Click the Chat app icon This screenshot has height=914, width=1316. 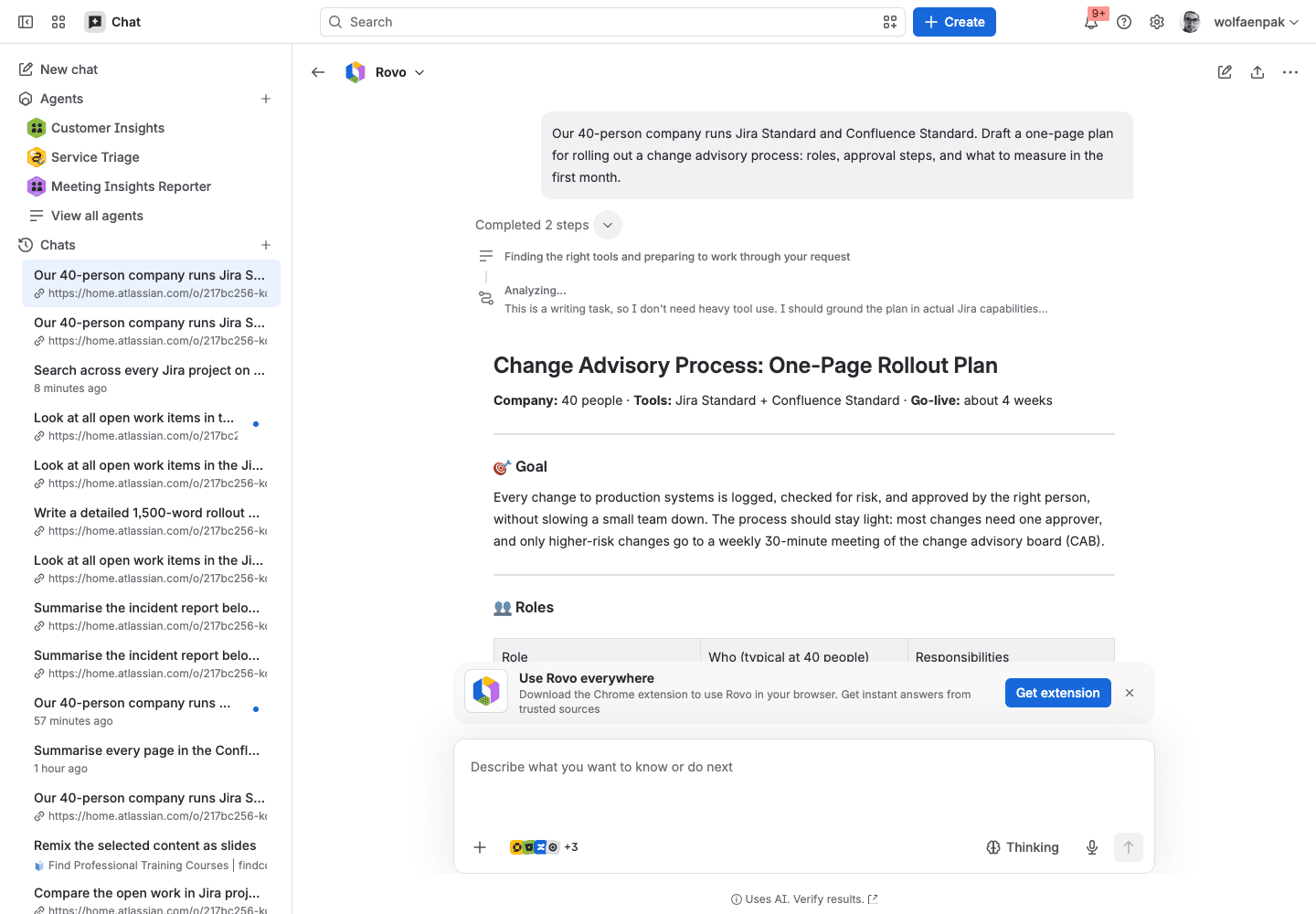[x=95, y=22]
